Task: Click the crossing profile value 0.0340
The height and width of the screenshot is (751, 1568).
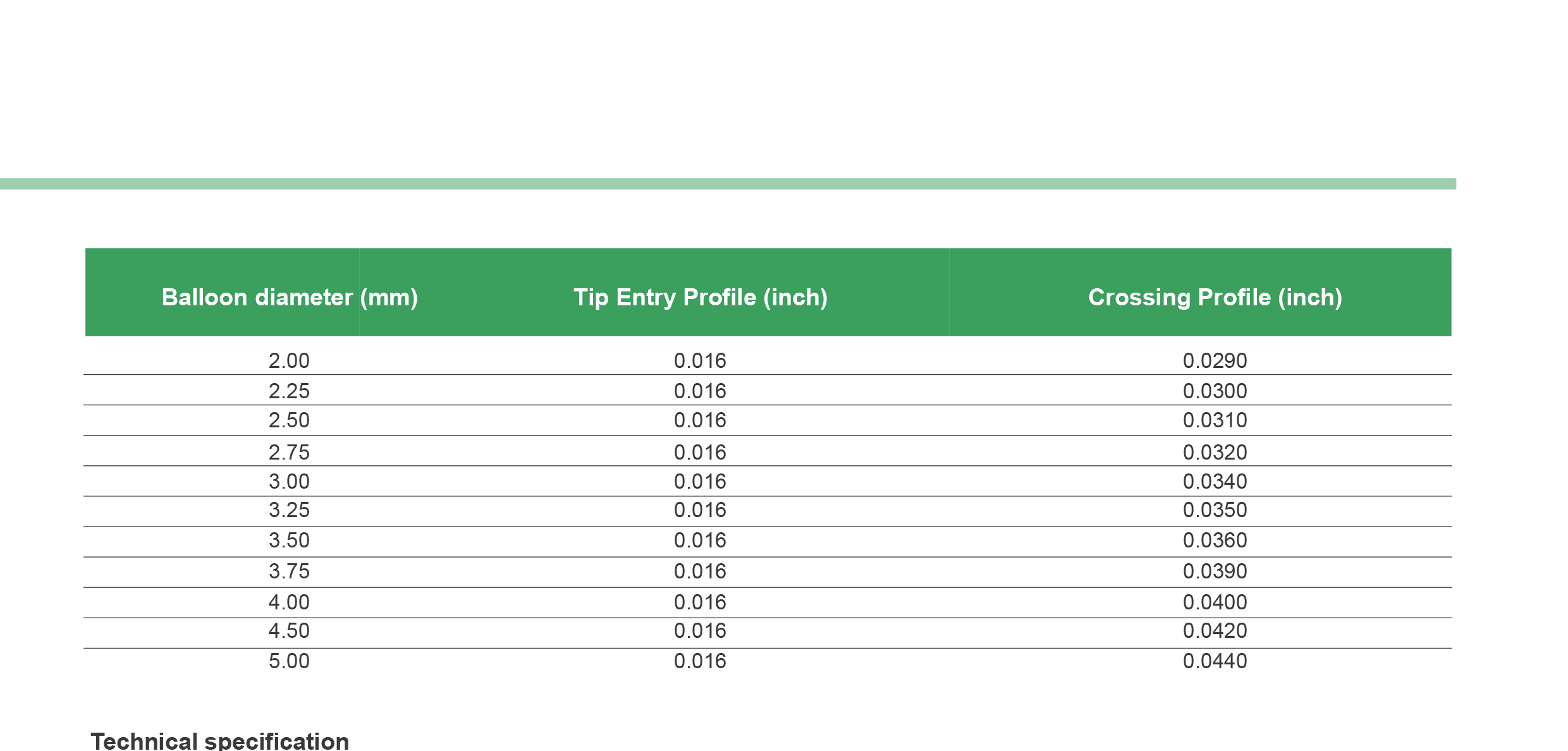Action: [1215, 482]
